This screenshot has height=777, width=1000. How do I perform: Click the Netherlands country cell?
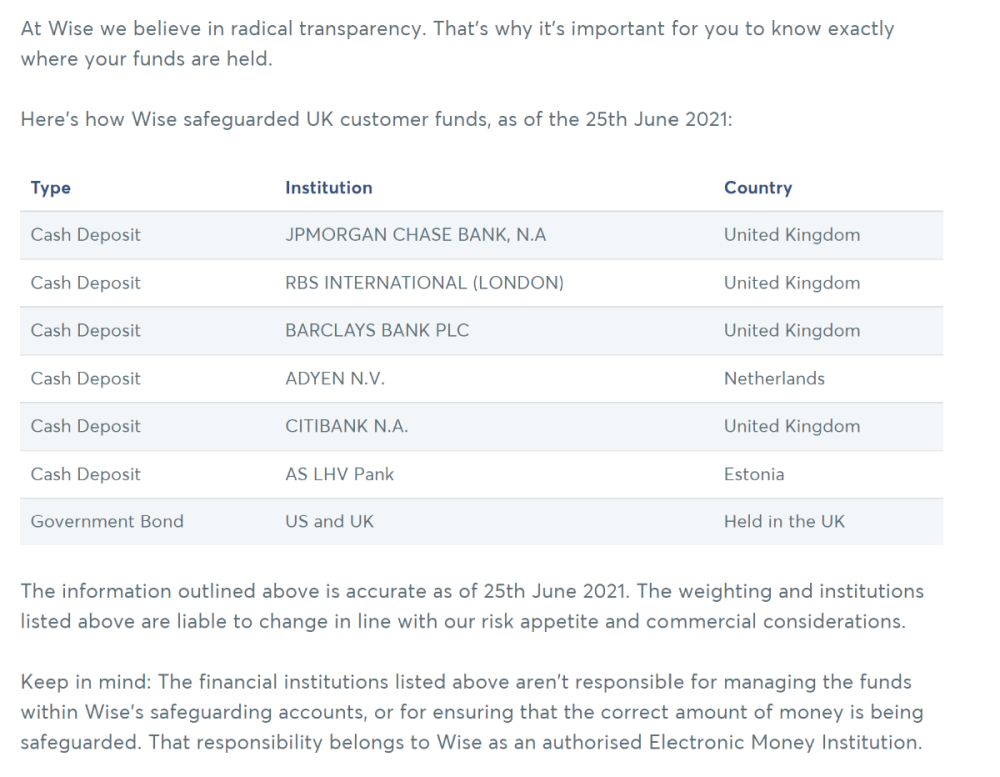[774, 379]
